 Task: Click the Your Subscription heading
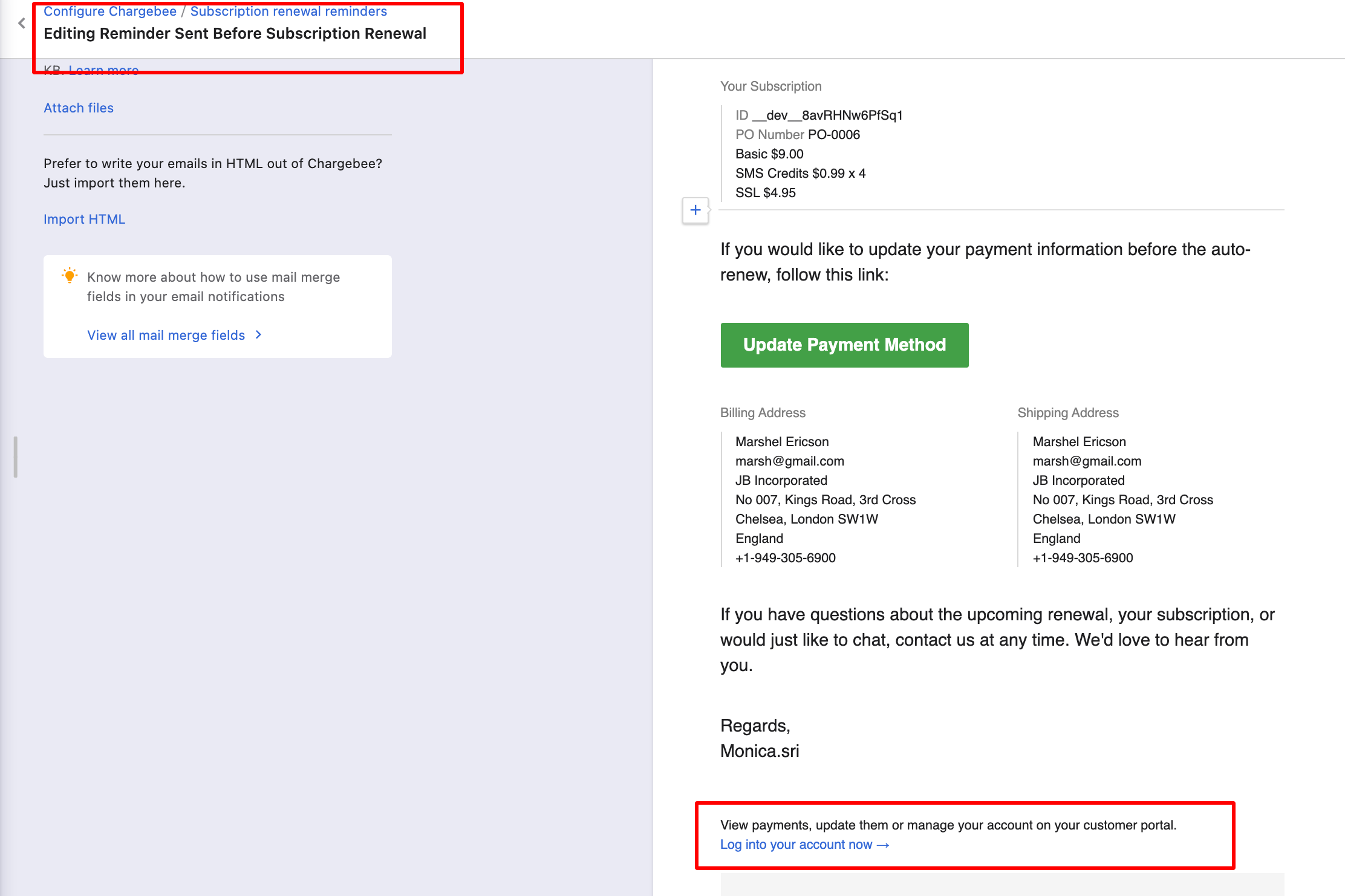coord(770,86)
